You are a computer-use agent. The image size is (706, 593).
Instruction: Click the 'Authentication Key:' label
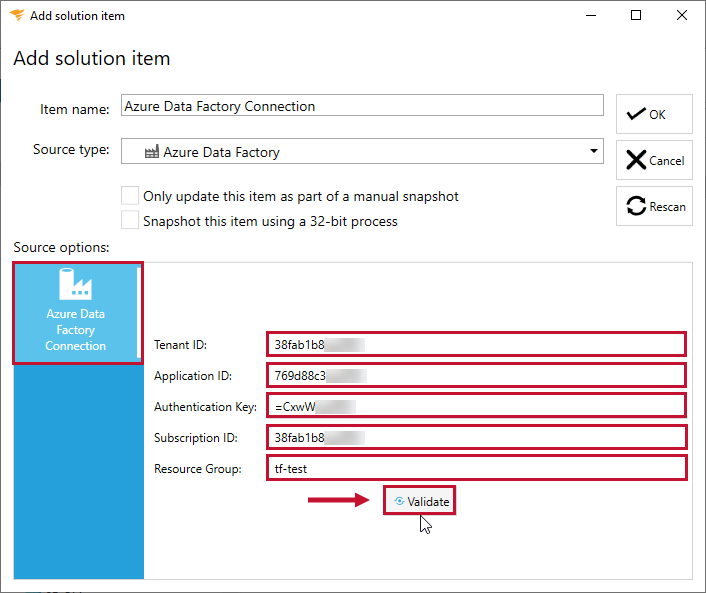[205, 407]
